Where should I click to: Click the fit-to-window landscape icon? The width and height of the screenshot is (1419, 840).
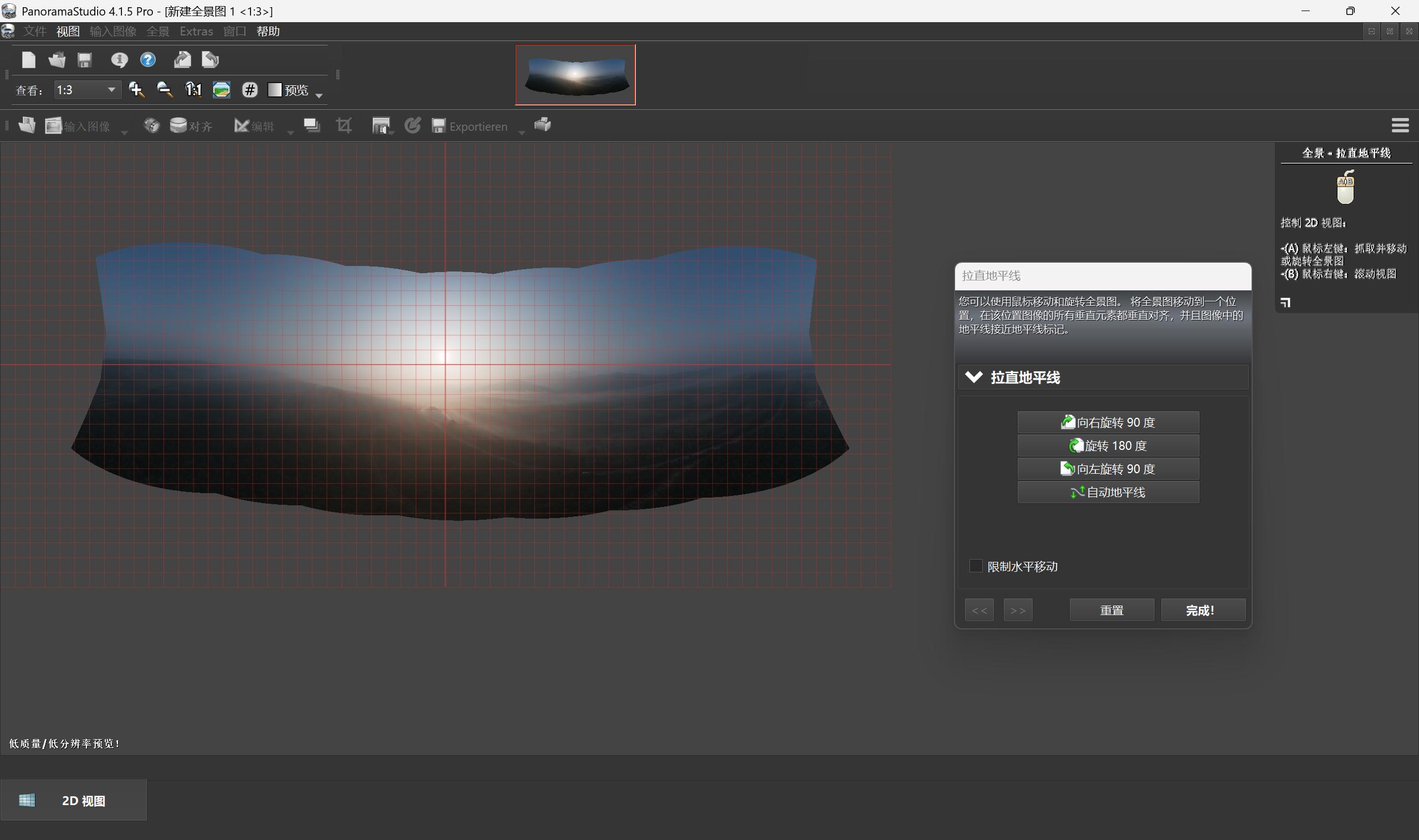[221, 89]
